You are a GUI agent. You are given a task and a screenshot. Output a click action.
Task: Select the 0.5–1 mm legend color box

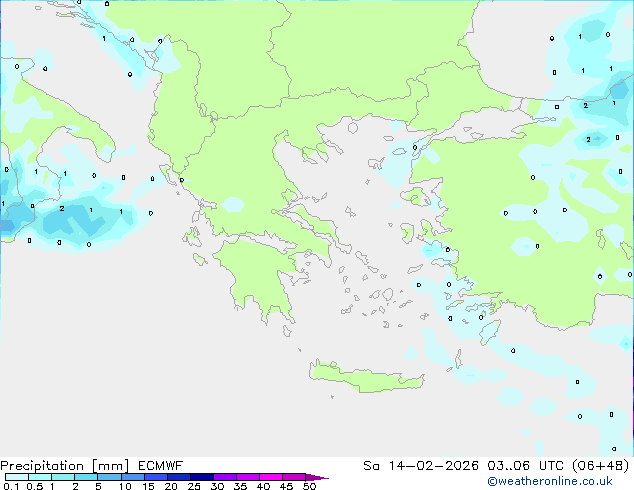[40, 477]
